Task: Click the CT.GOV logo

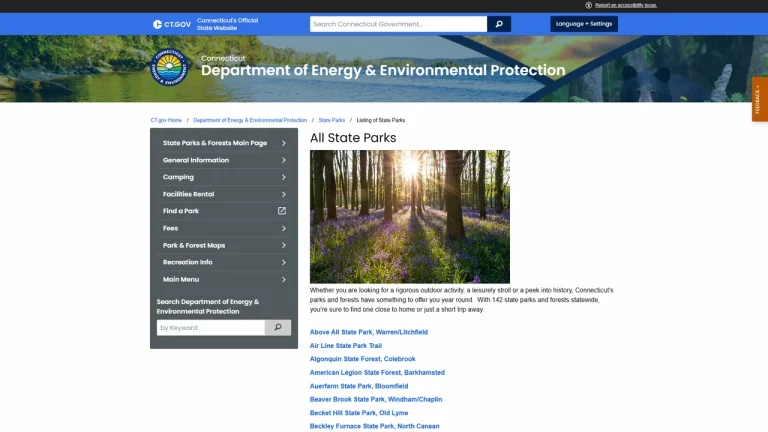Action: [171, 24]
